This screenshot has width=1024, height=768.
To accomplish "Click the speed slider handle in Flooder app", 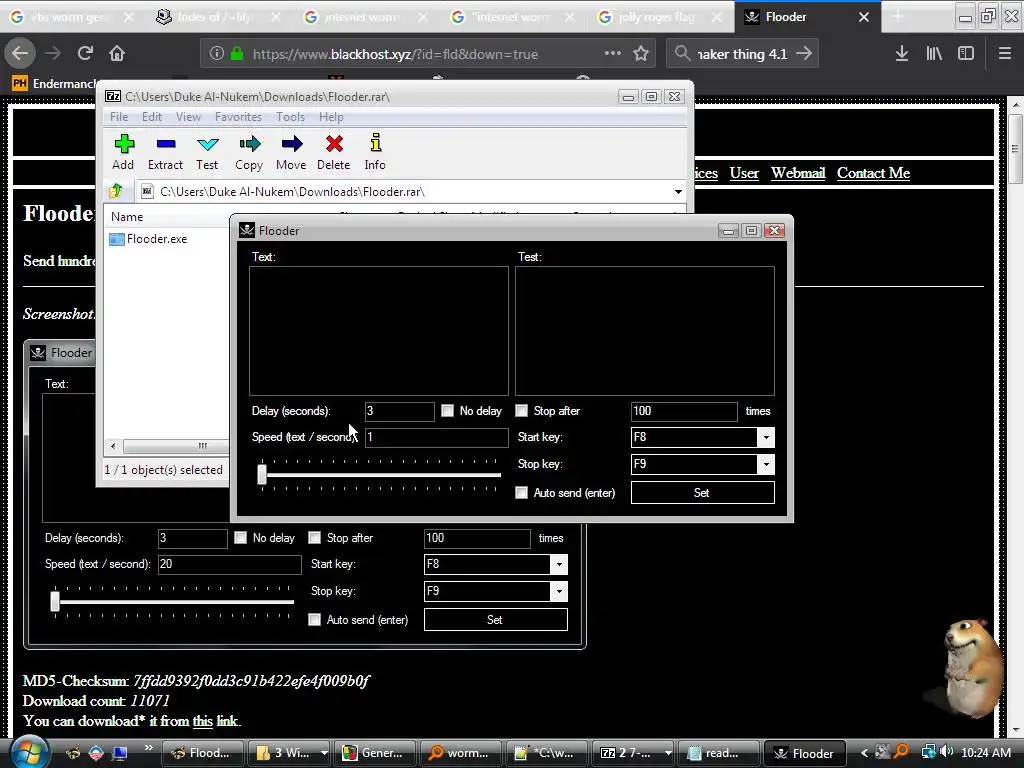I will click(262, 474).
